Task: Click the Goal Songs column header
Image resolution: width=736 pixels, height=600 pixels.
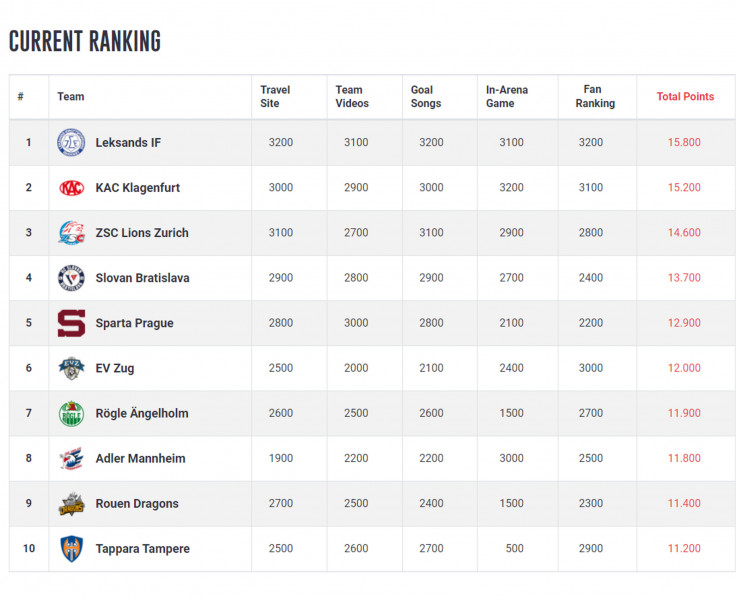Action: 426,96
